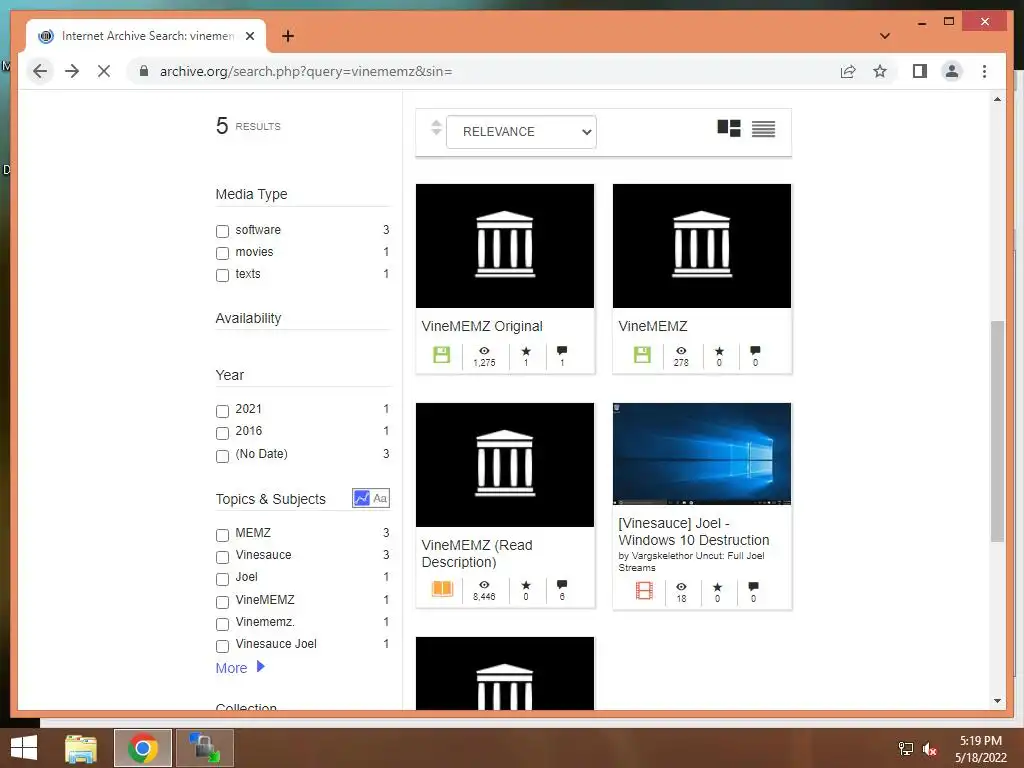
Task: Filter by software media type
Action: coord(222,231)
